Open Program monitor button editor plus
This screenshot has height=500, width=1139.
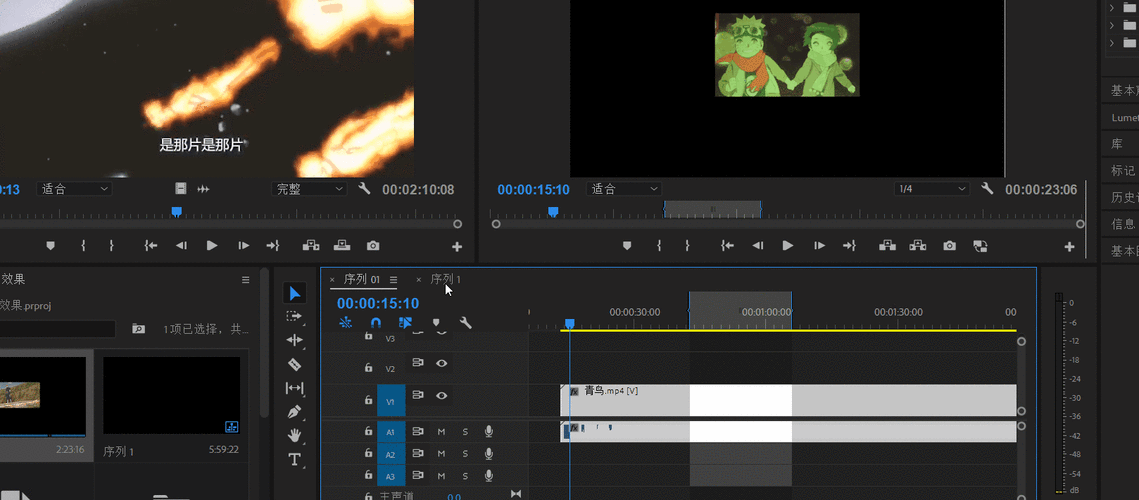[1069, 247]
